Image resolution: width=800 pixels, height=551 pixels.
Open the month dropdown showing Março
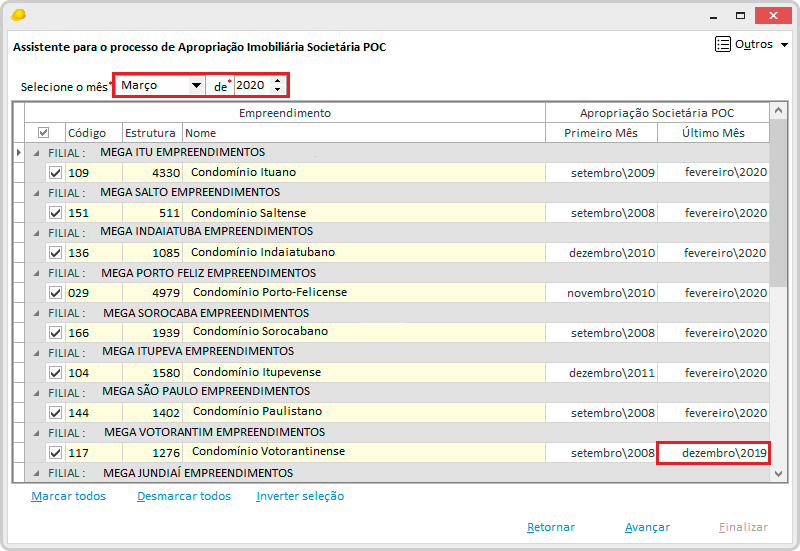point(196,85)
